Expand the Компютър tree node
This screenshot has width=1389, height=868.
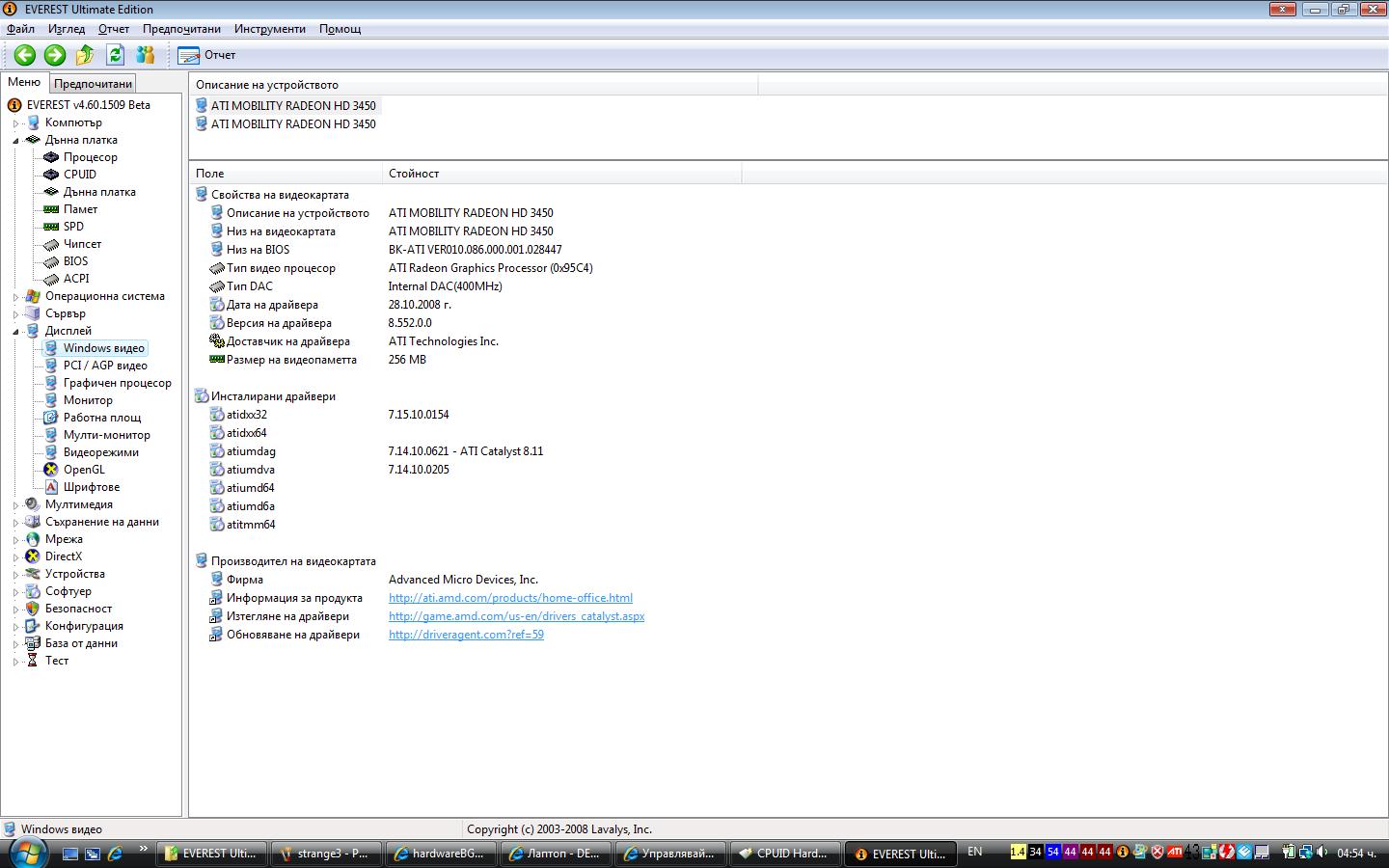(x=16, y=123)
